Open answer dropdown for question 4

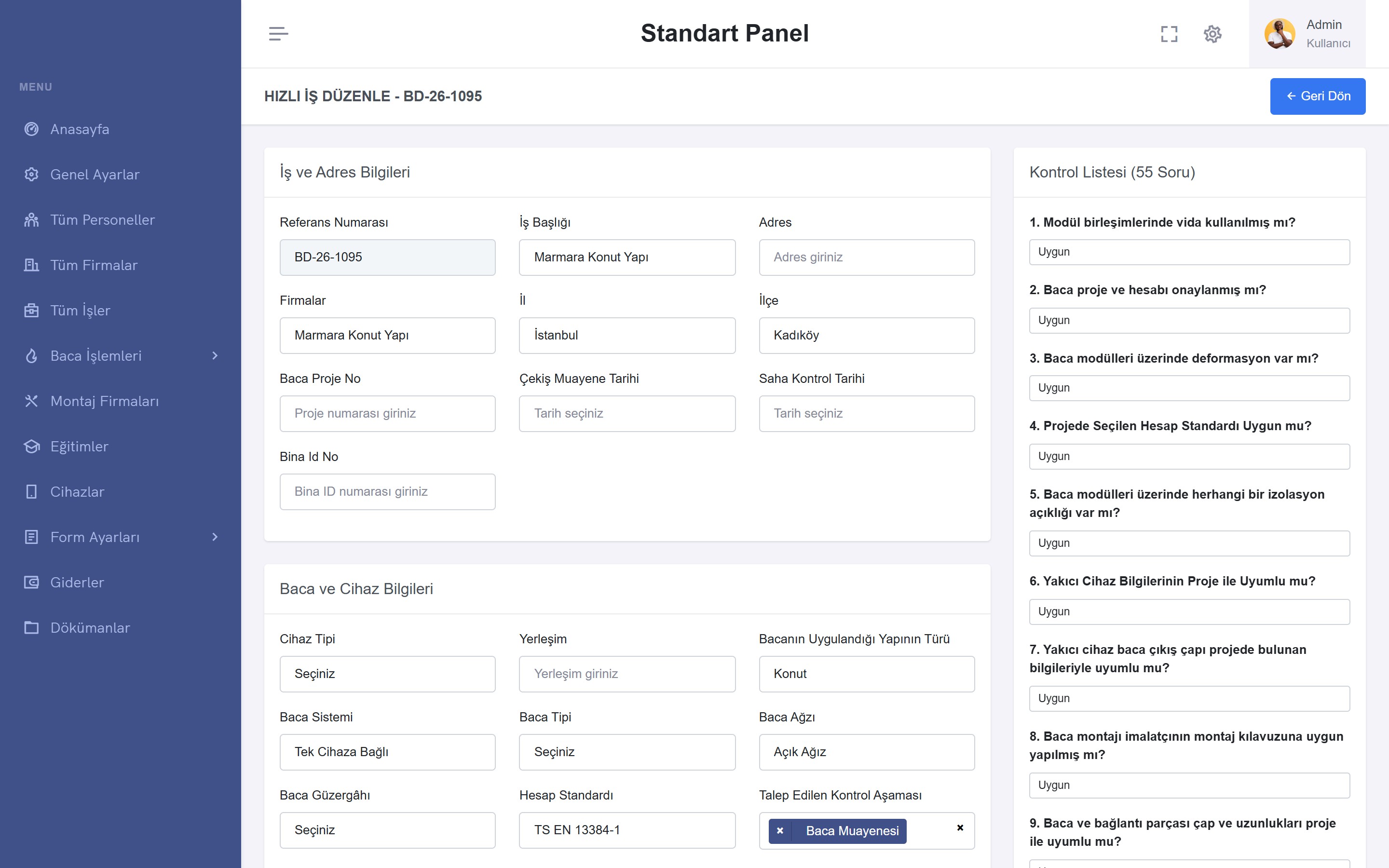pos(1189,456)
